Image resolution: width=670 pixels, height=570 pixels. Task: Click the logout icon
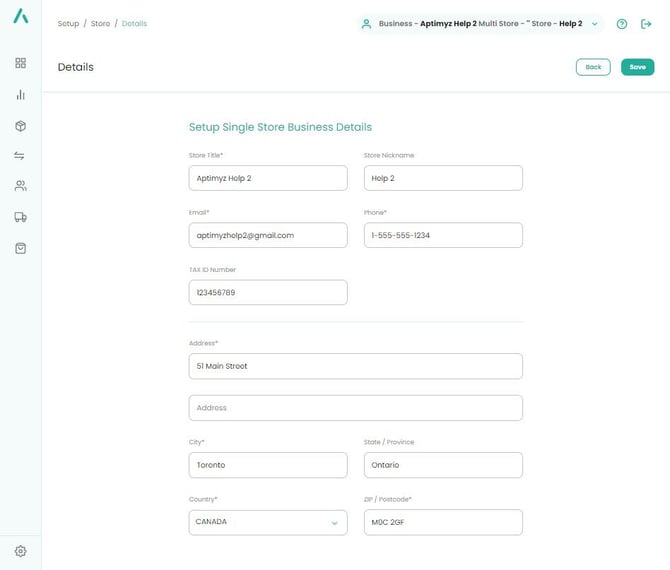click(646, 24)
